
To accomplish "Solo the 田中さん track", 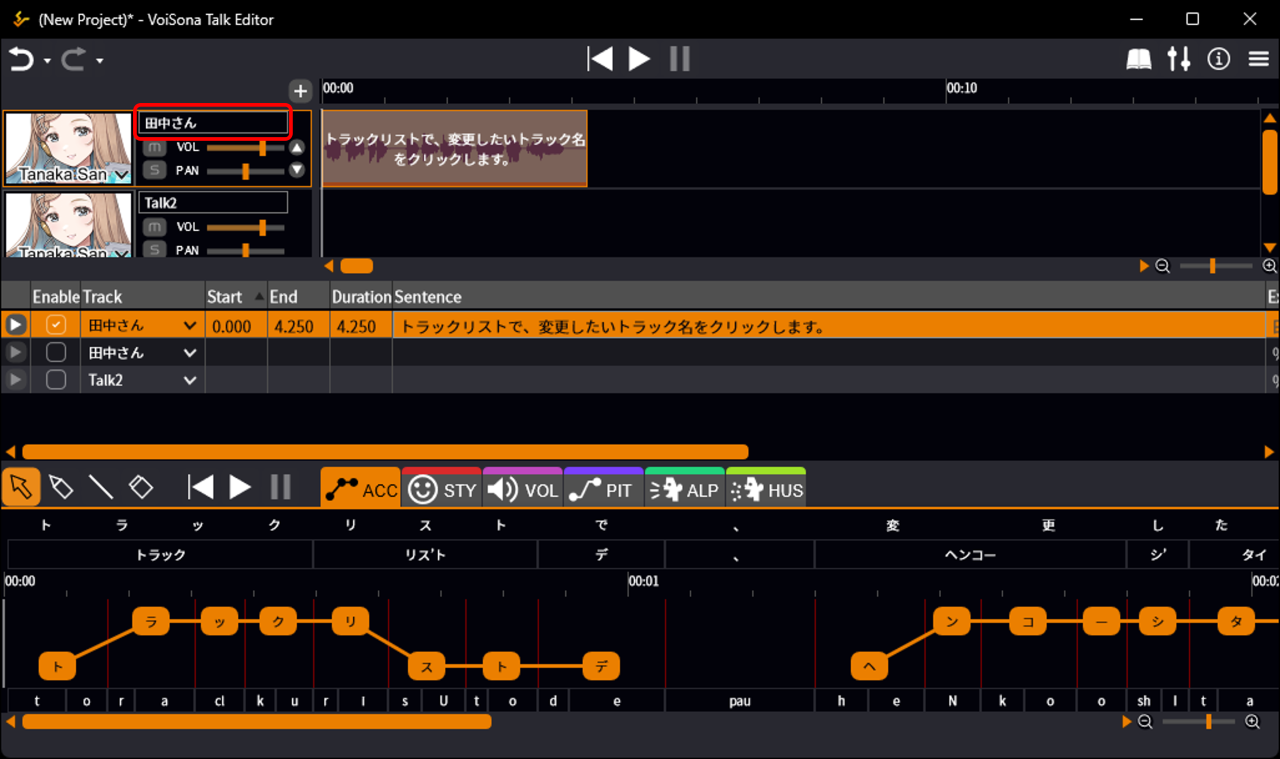I will [154, 170].
